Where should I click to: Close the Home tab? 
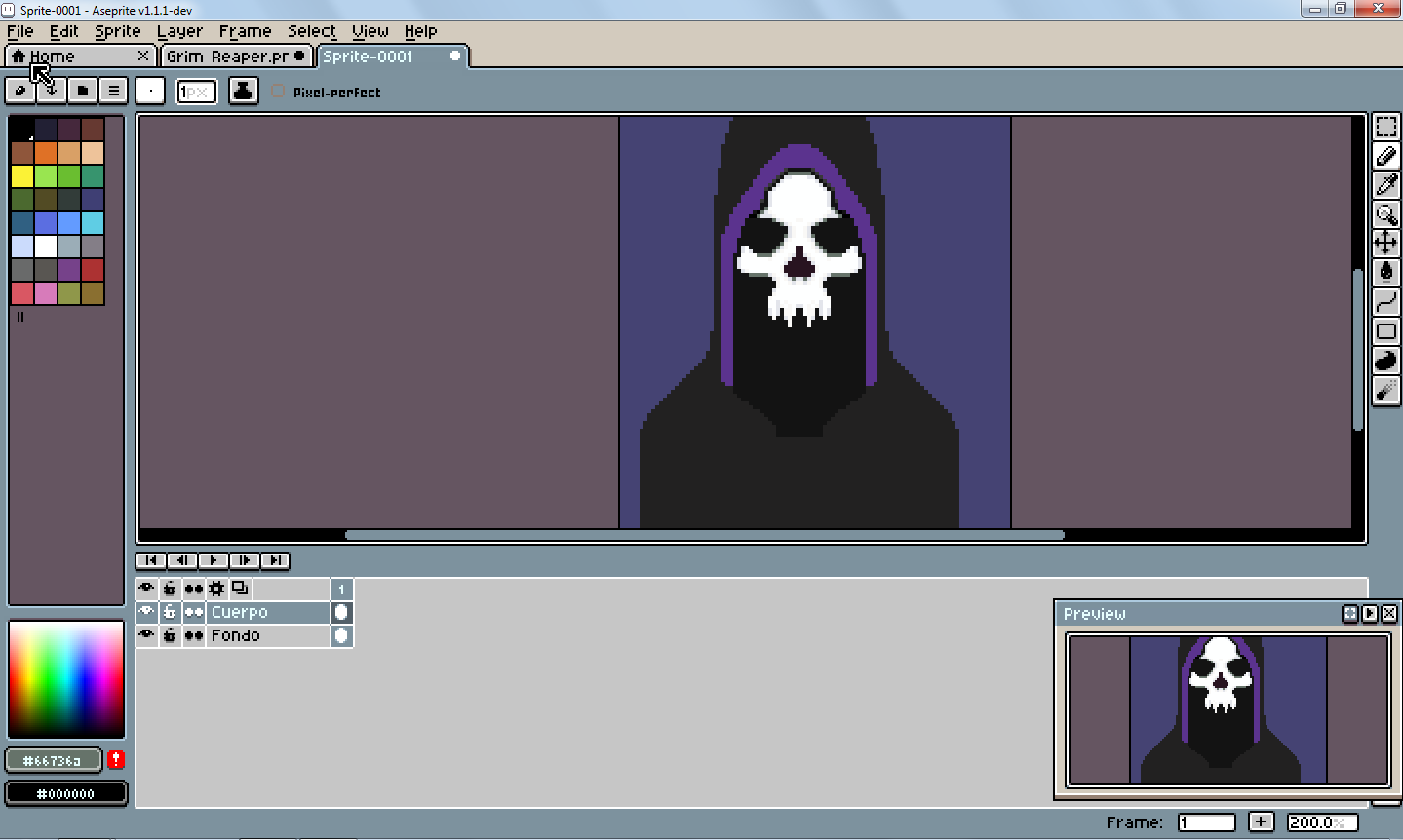click(143, 56)
